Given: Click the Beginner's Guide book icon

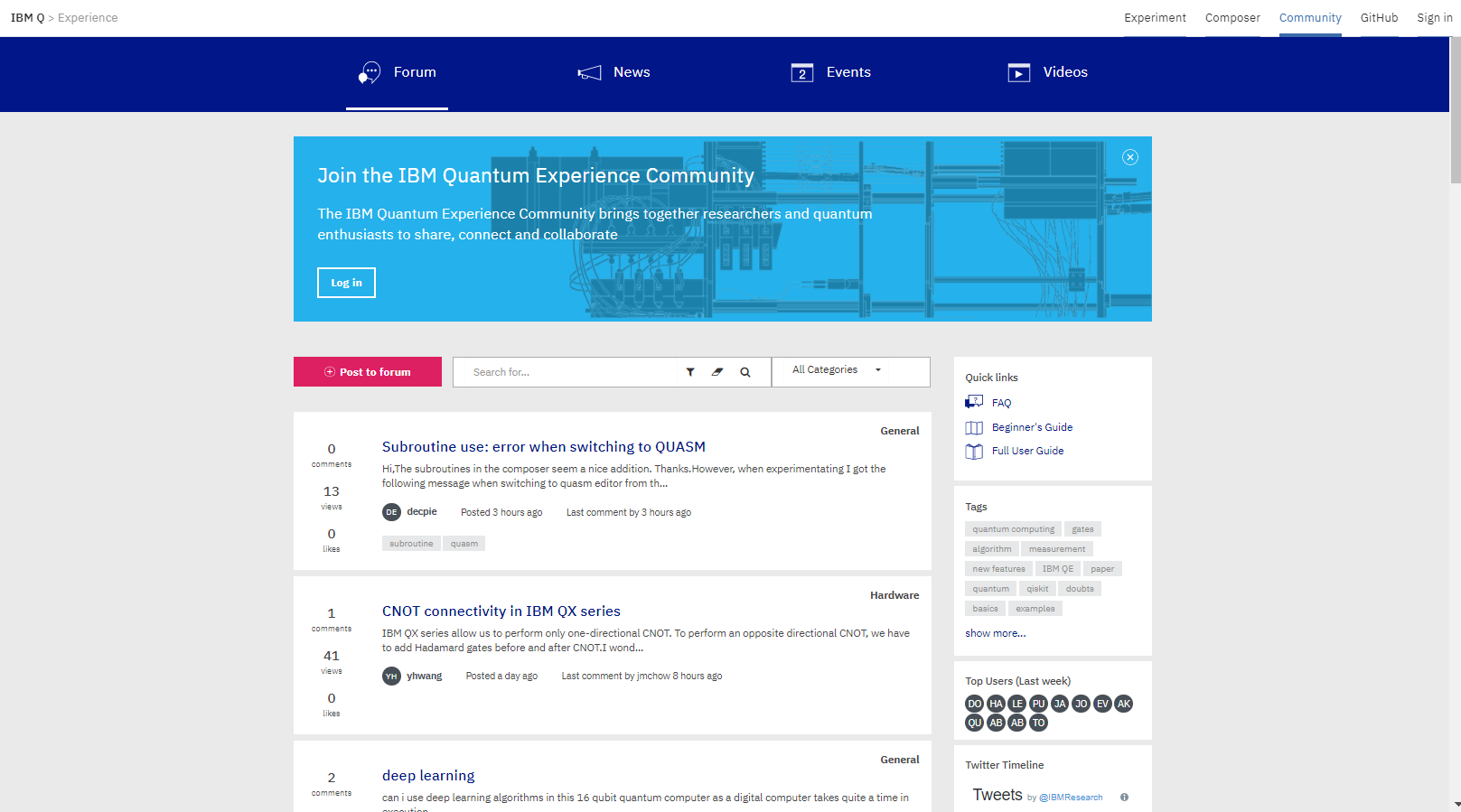Looking at the screenshot, I should click(974, 428).
